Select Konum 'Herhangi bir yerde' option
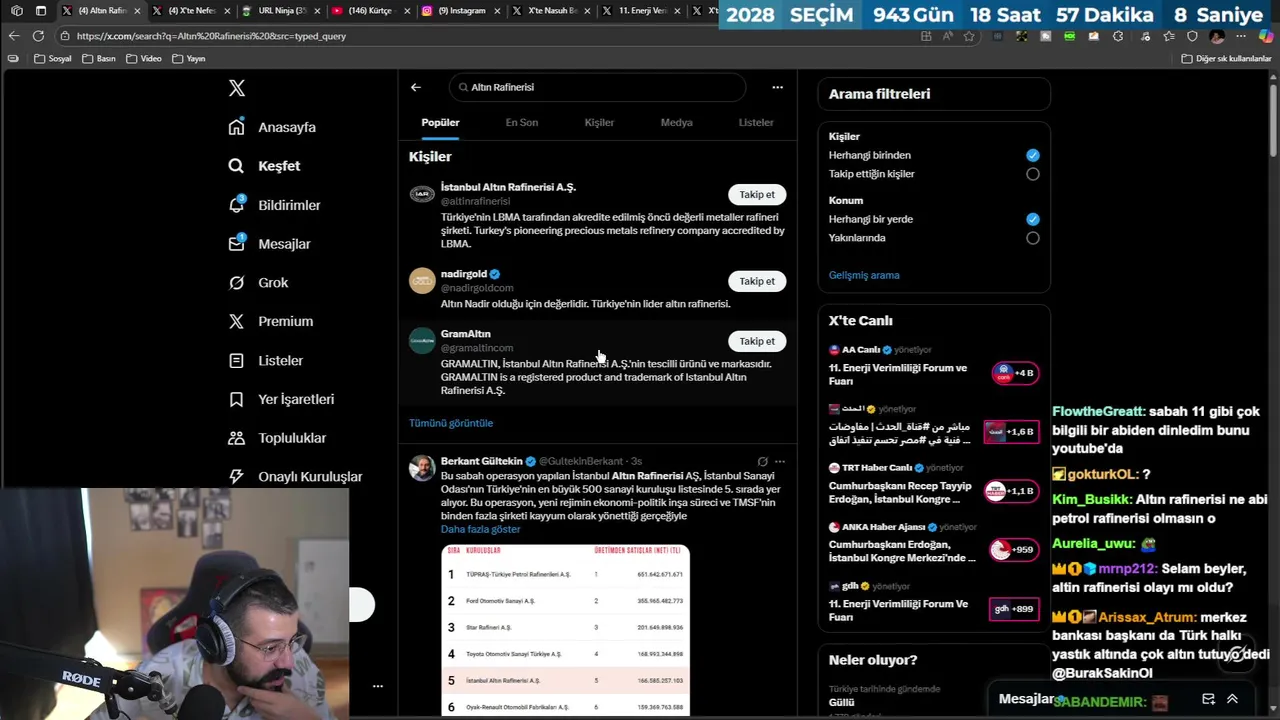1280x720 pixels. 1033,219
